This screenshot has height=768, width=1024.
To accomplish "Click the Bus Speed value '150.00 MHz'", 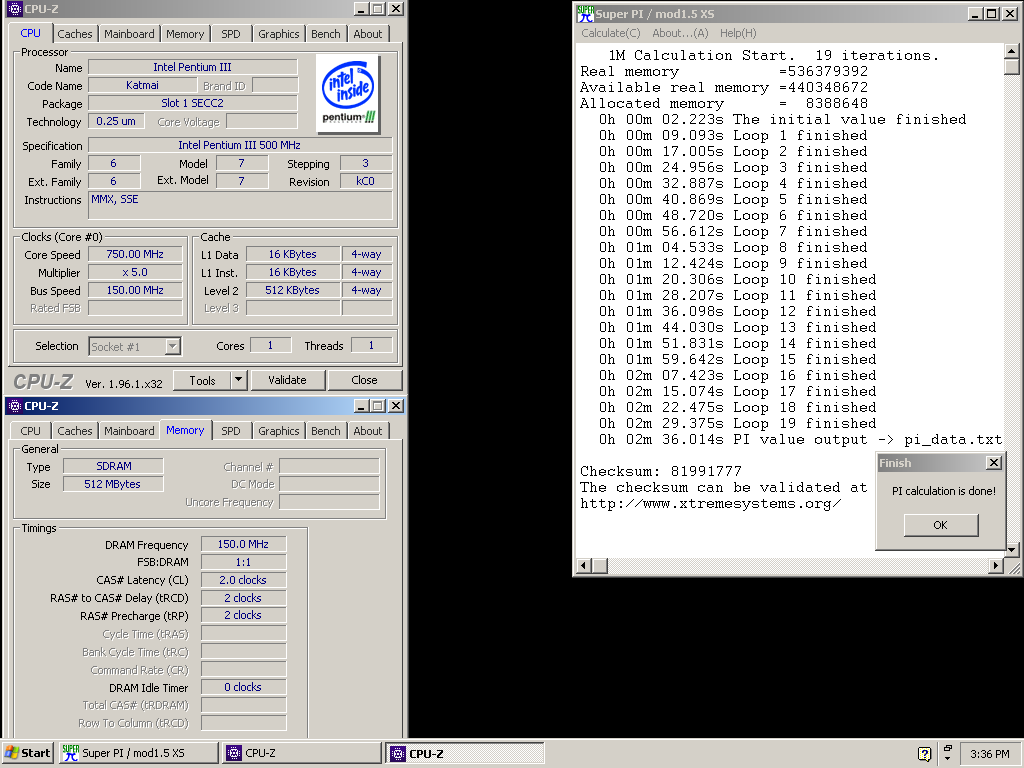I will click(135, 290).
